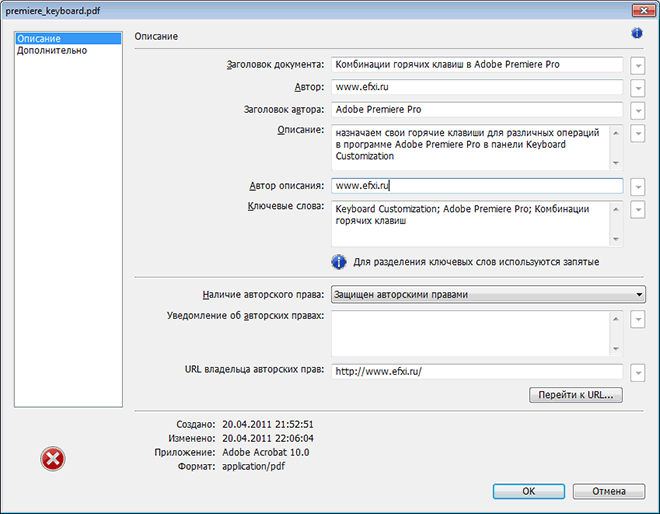Screen dimensions: 660x514
Task: Open dropdown arrow next to Автор описания field
Action: 638,187
